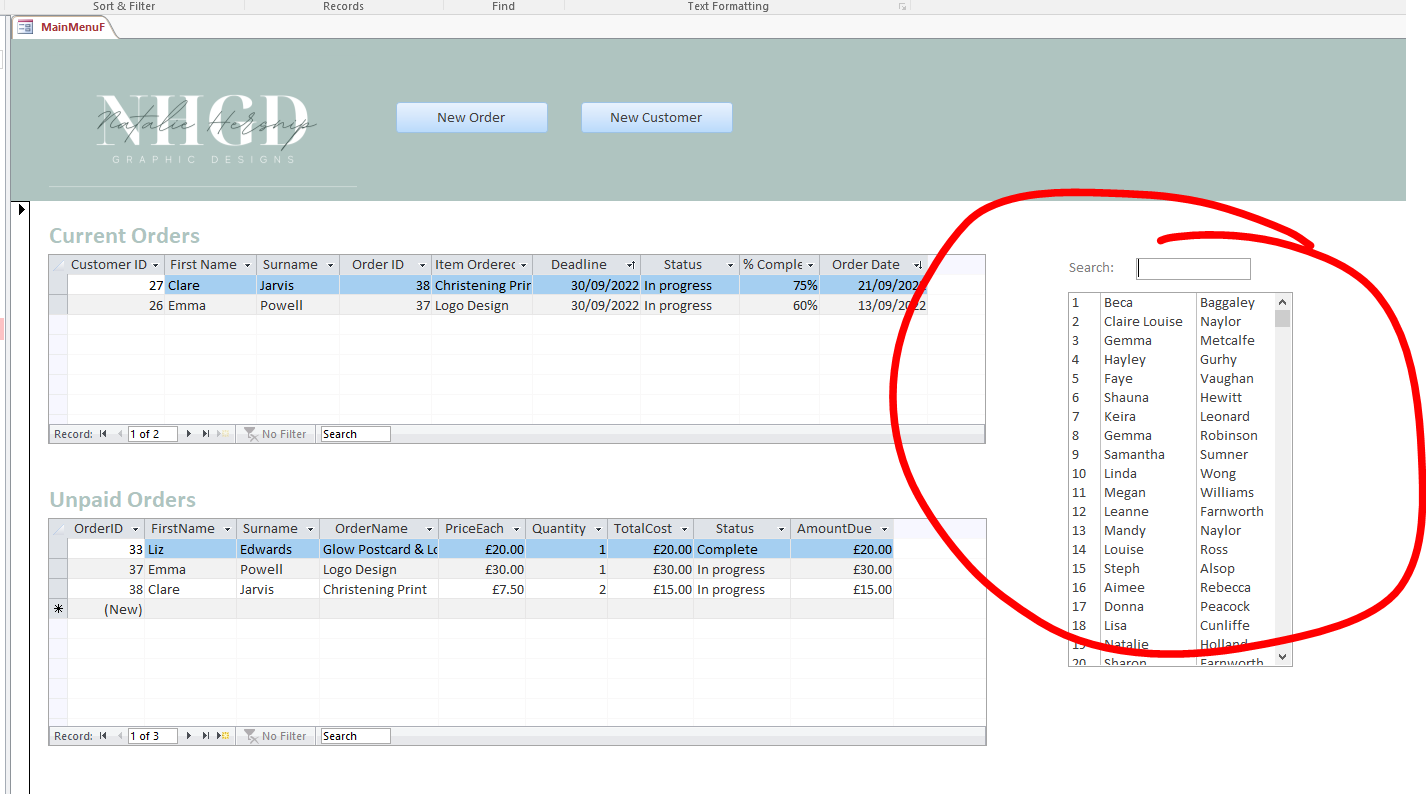
Task: Select customer Donna Peacock in list
Action: 1171,606
